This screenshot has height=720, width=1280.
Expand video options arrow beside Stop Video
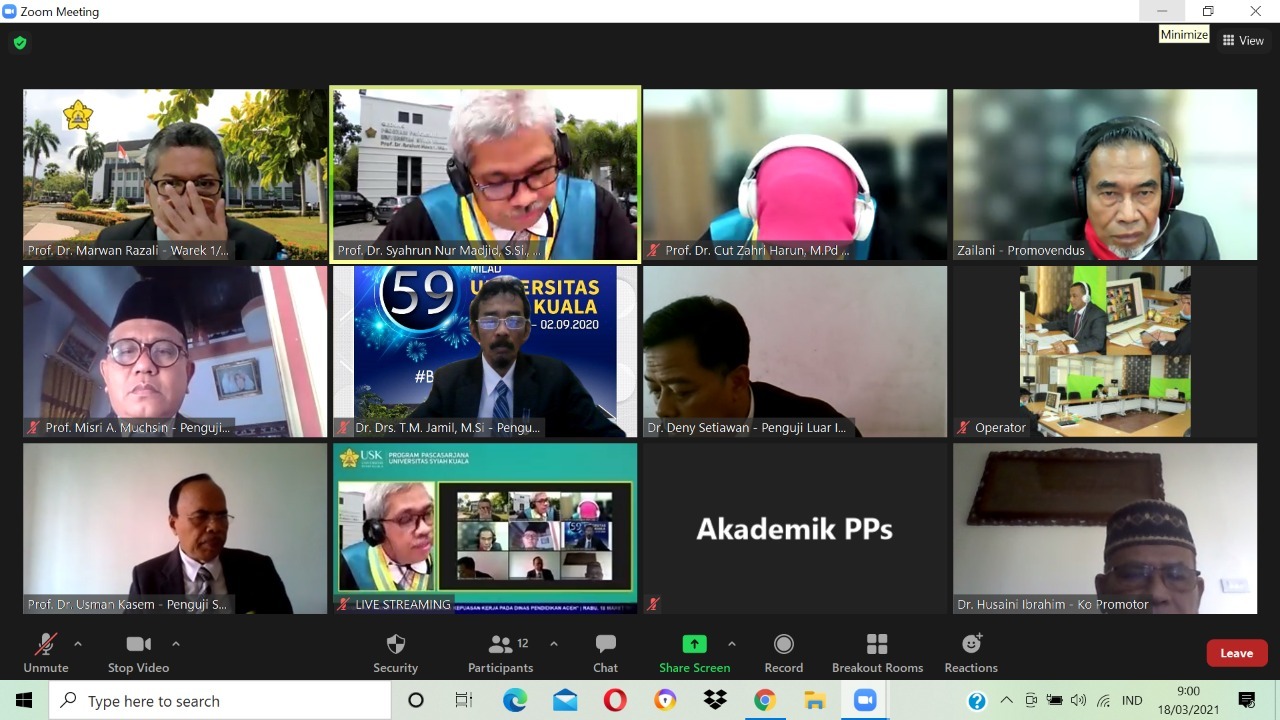point(176,644)
